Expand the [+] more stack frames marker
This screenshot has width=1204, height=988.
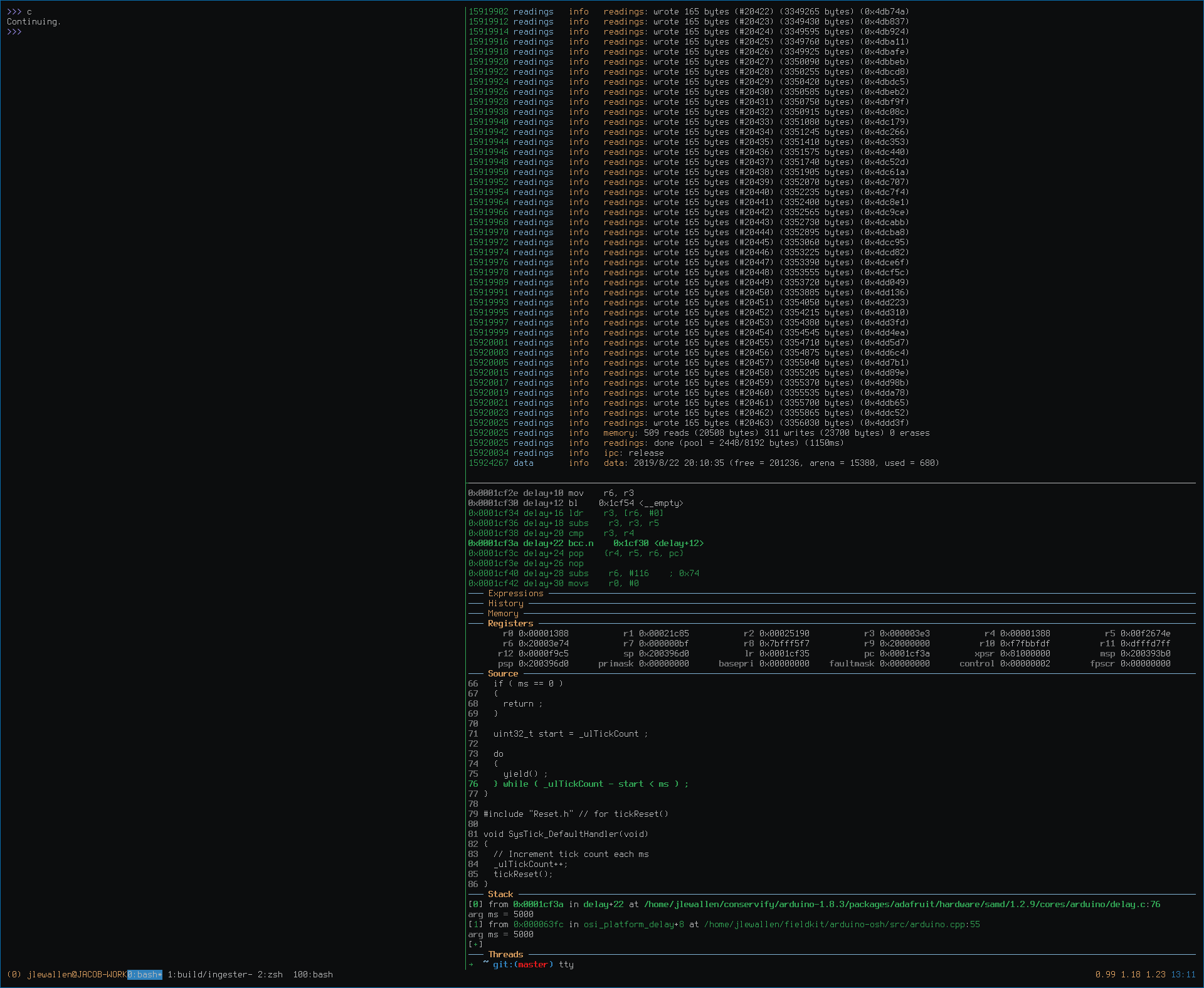click(x=475, y=944)
